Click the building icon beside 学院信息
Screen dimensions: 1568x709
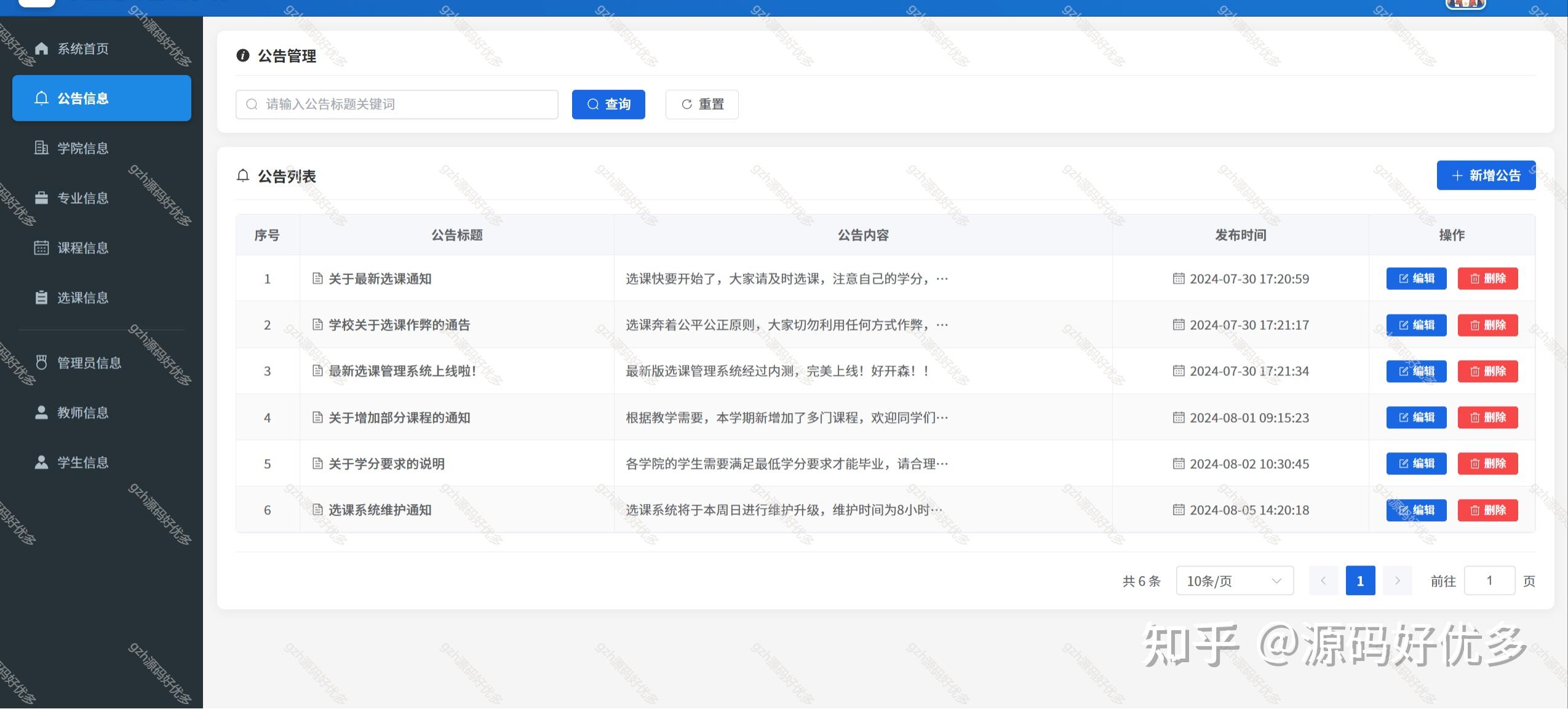coord(41,148)
